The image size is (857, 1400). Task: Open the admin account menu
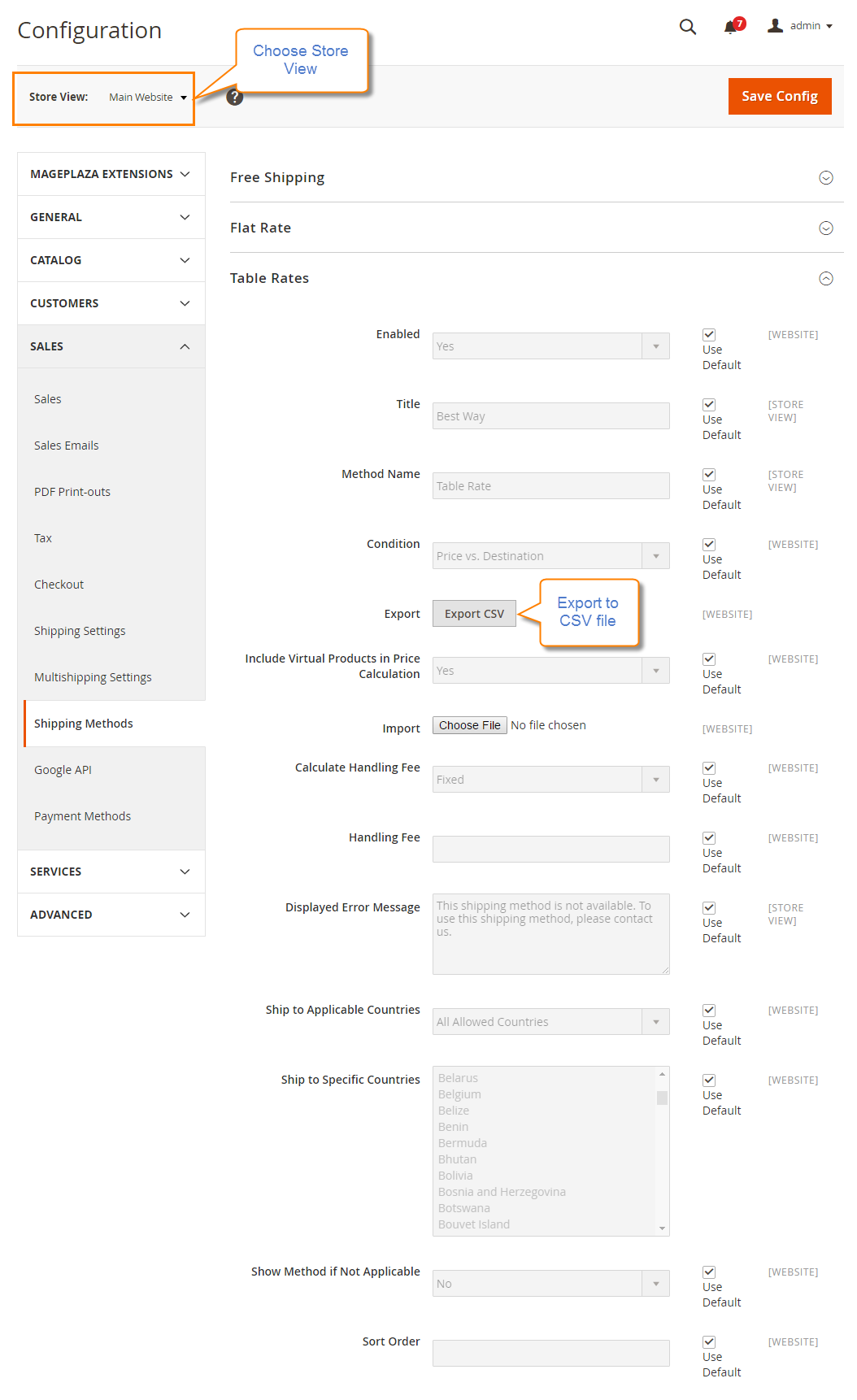click(x=799, y=25)
